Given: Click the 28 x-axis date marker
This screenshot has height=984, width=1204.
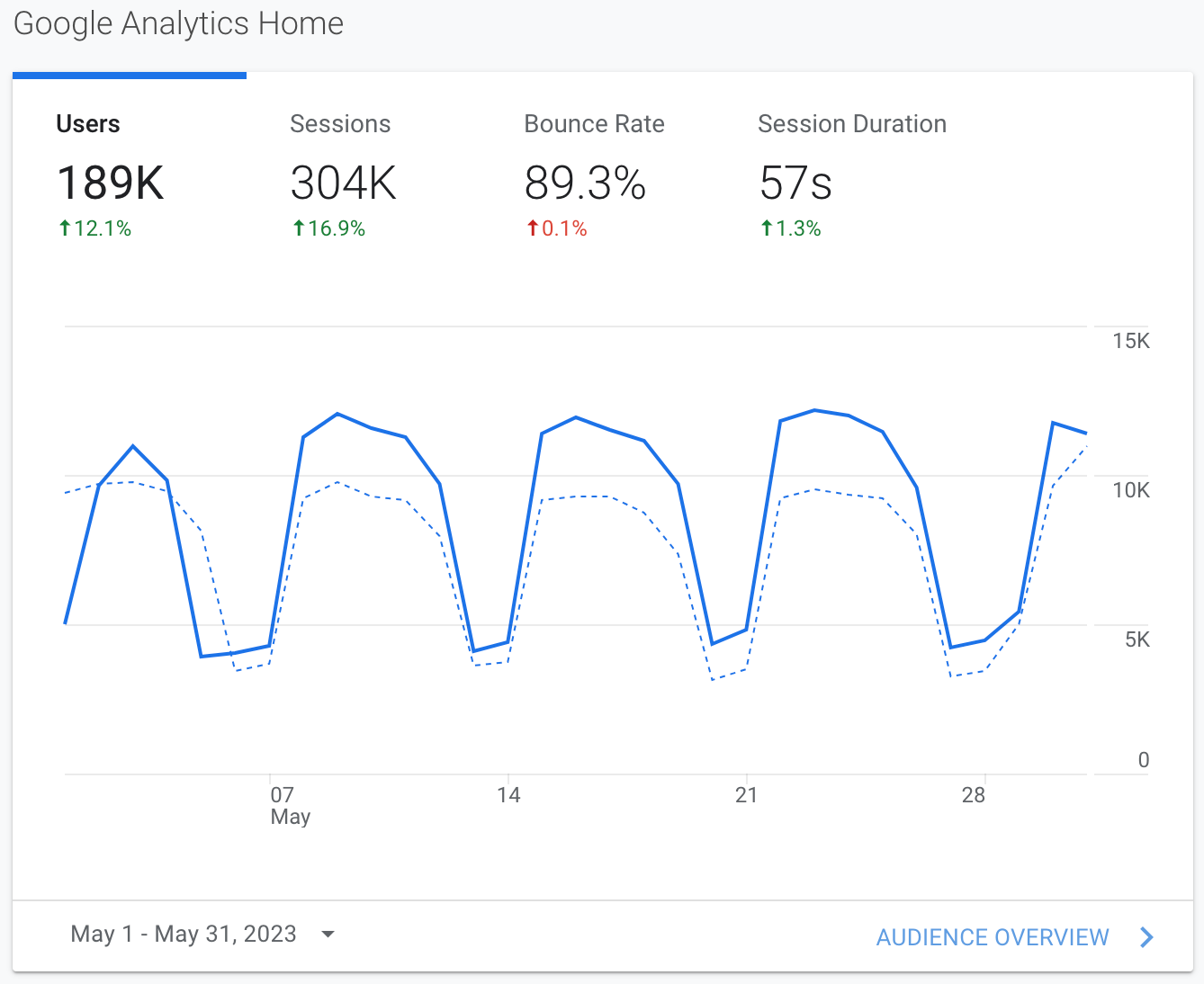Looking at the screenshot, I should 973,795.
